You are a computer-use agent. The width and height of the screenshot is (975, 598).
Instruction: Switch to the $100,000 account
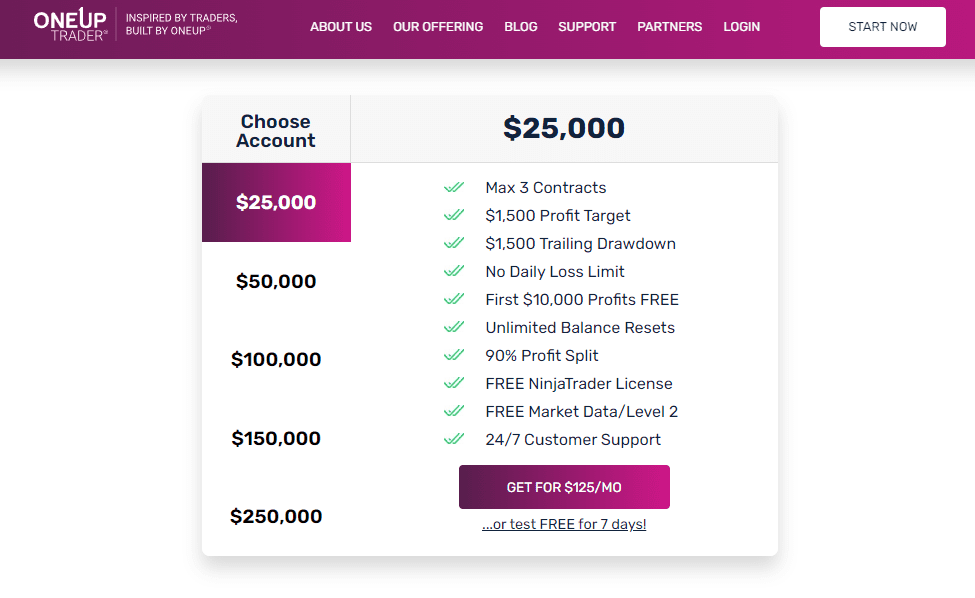(276, 359)
